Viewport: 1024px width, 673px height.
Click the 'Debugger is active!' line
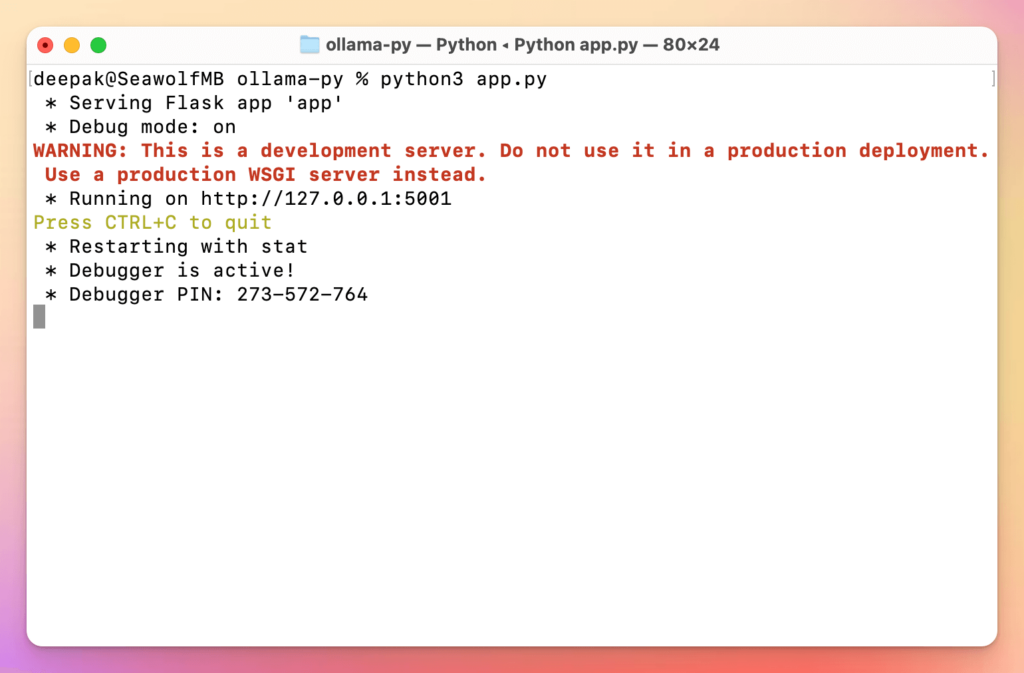click(170, 271)
